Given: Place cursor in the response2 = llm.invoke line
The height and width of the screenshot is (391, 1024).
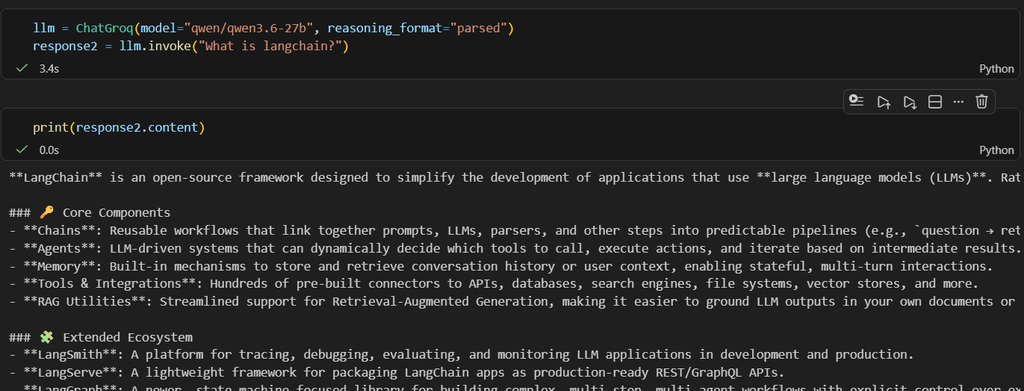Looking at the screenshot, I should (x=191, y=46).
